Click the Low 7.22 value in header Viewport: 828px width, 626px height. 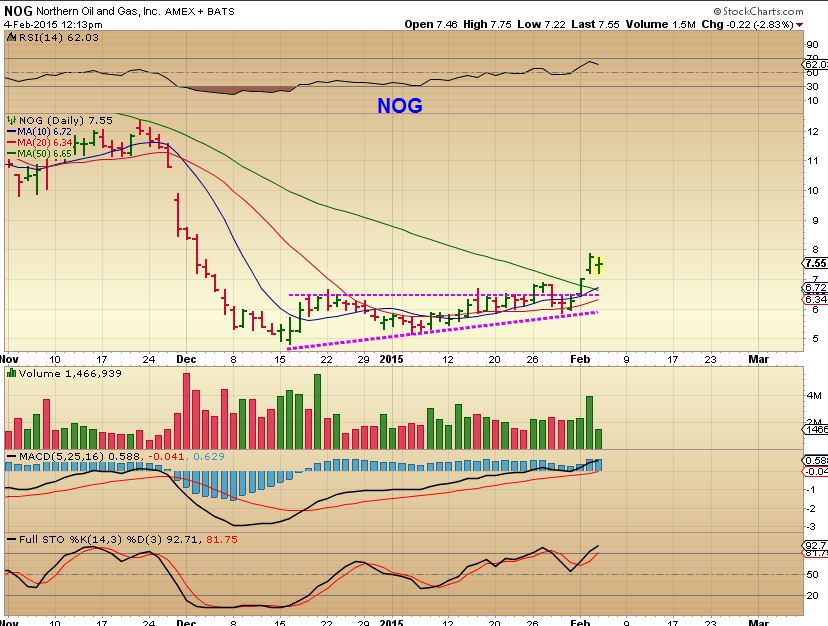pyautogui.click(x=542, y=24)
